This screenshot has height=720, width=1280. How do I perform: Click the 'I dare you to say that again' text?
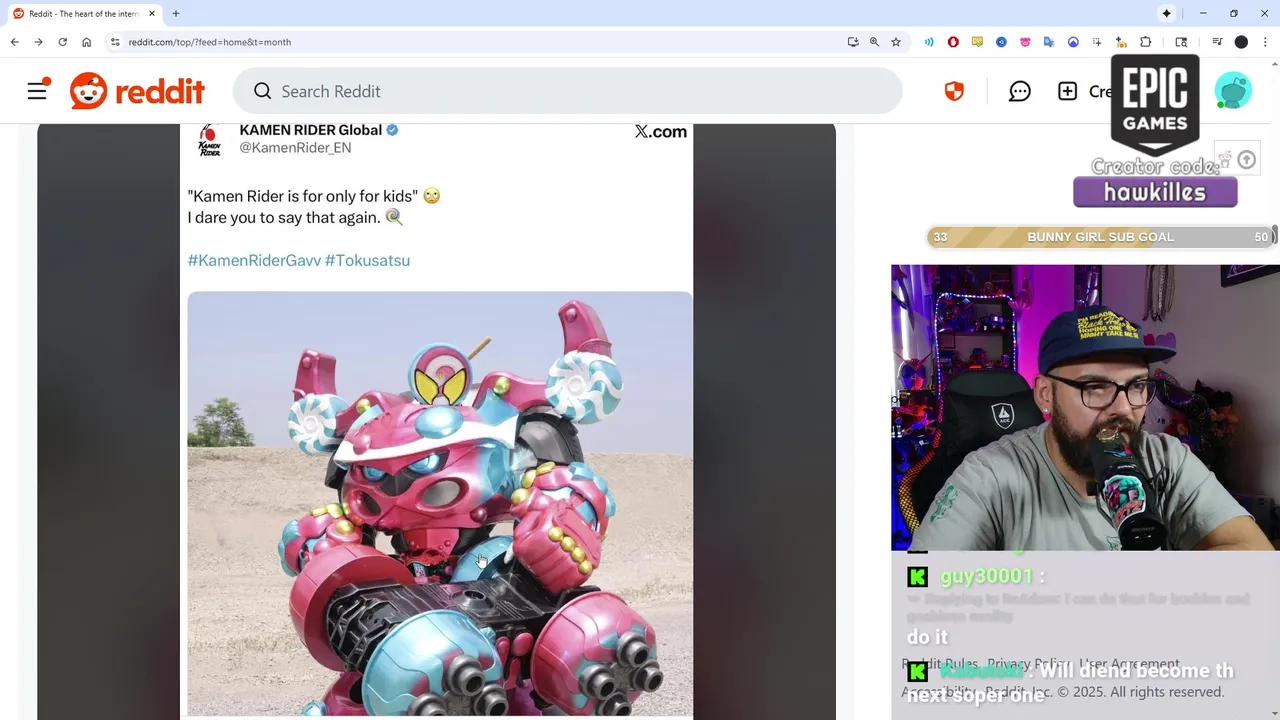tap(284, 217)
